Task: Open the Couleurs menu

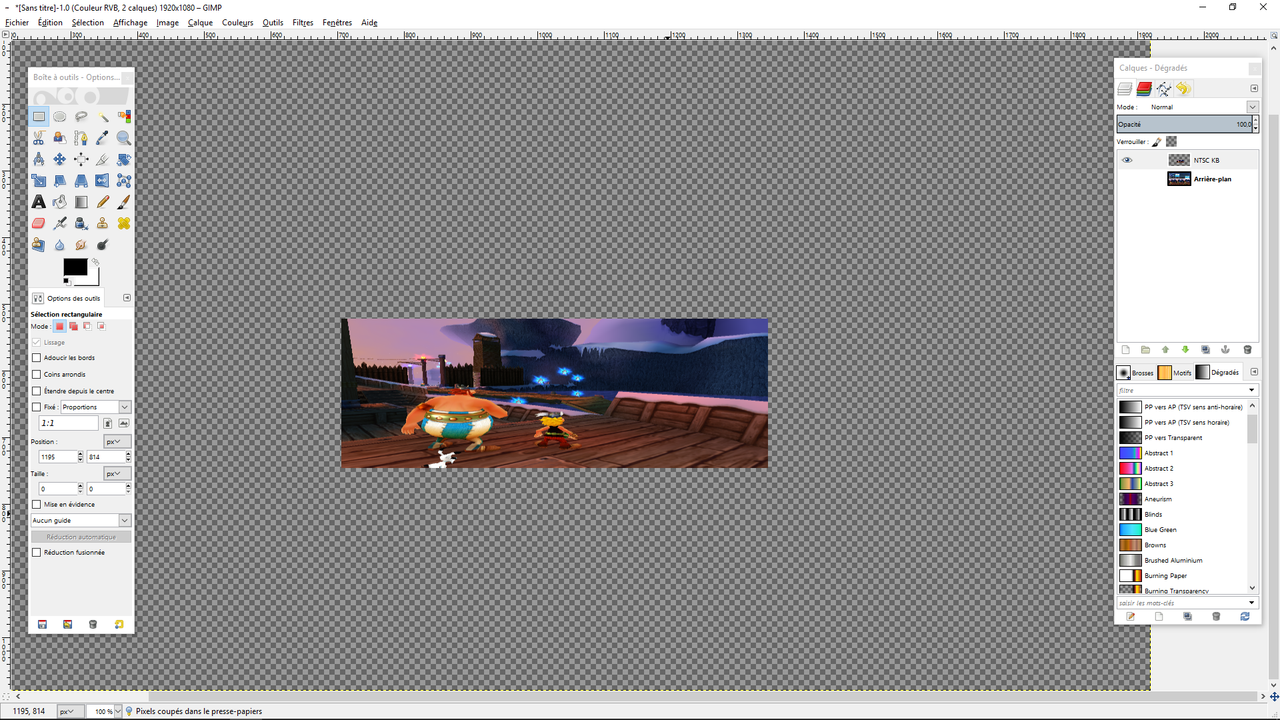Action: [x=238, y=22]
